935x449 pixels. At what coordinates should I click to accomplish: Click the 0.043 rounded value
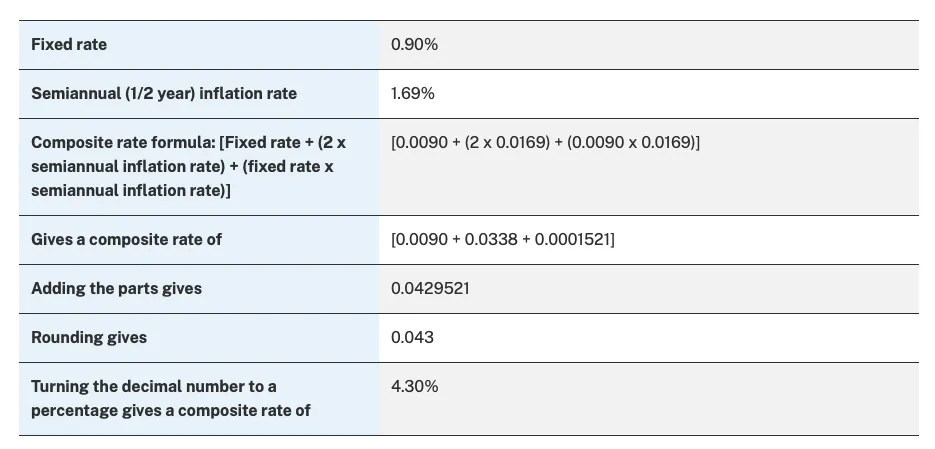pyautogui.click(x=412, y=338)
